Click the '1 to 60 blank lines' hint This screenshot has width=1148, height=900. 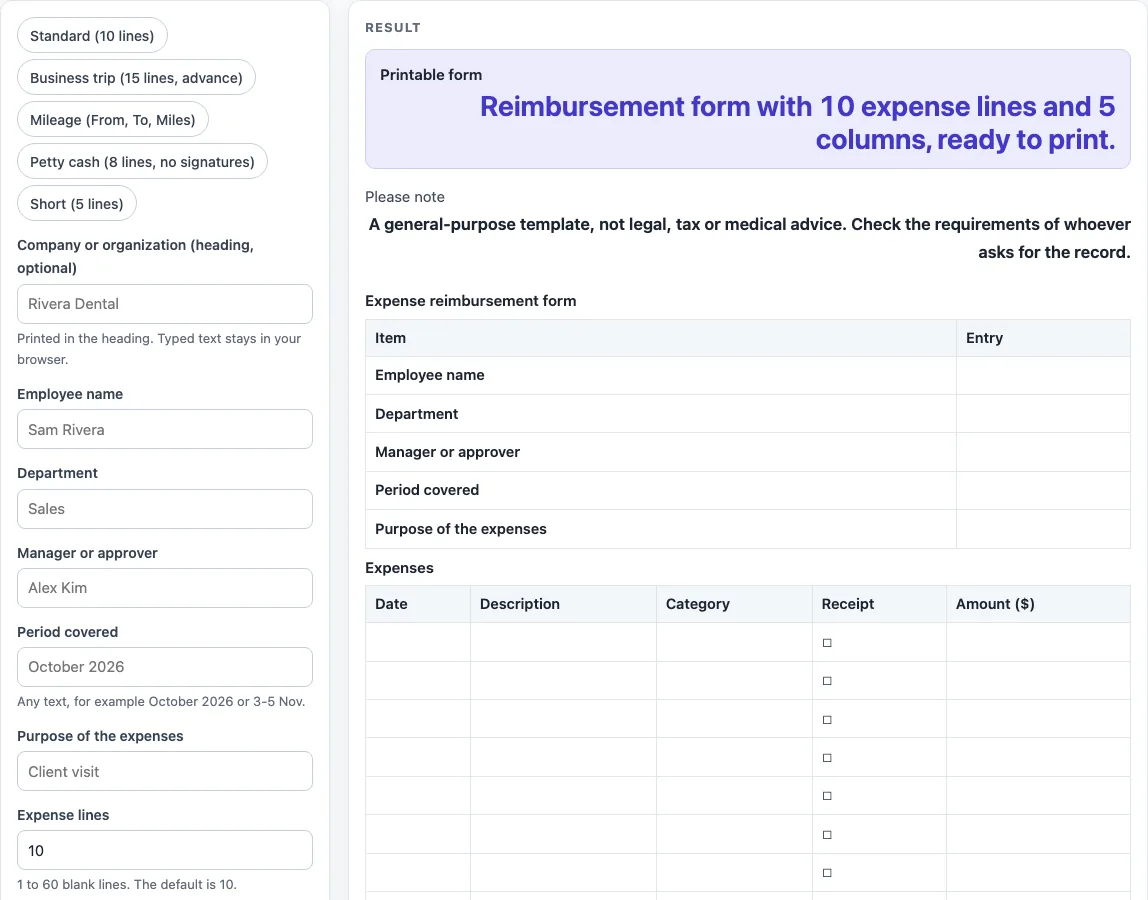(x=127, y=885)
